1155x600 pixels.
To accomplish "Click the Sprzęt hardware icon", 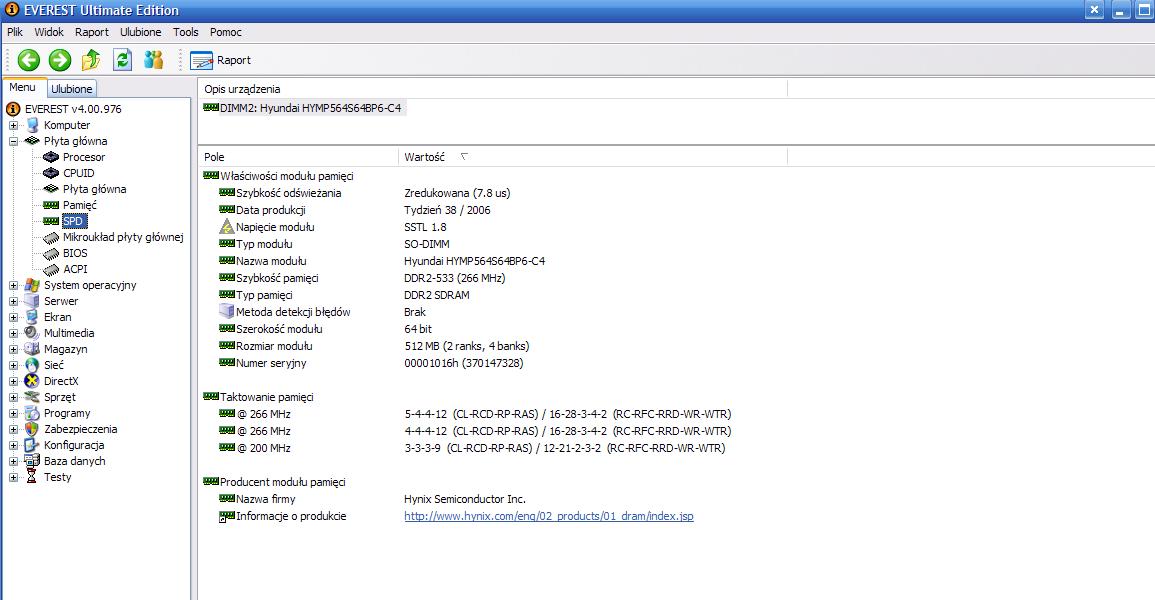I will tap(32, 397).
